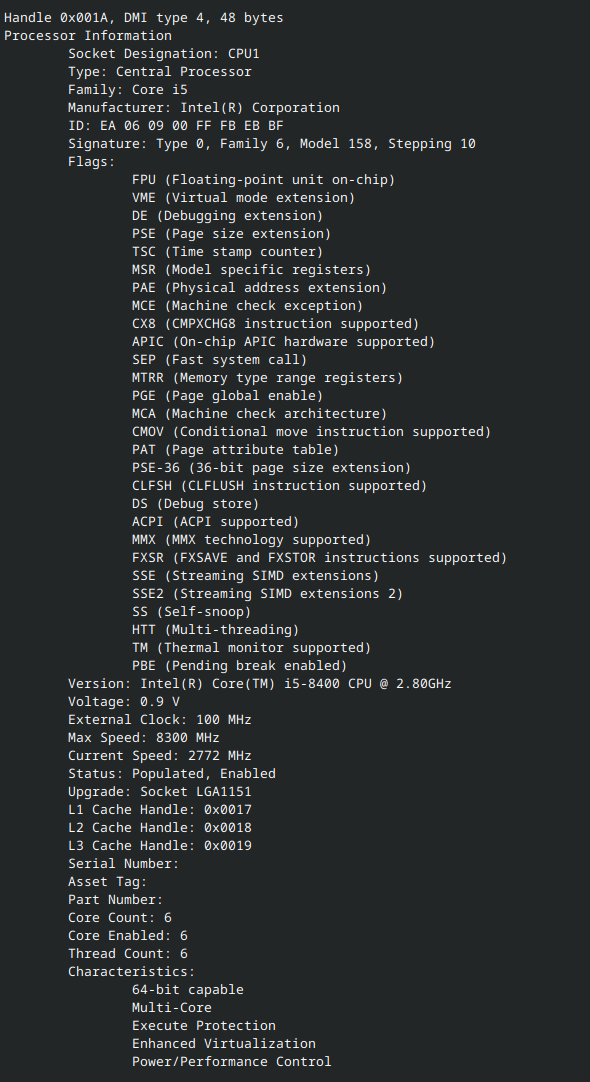Click the Signature Model 158 line
Image resolution: width=590 pixels, height=1082 pixels.
pyautogui.click(x=272, y=144)
